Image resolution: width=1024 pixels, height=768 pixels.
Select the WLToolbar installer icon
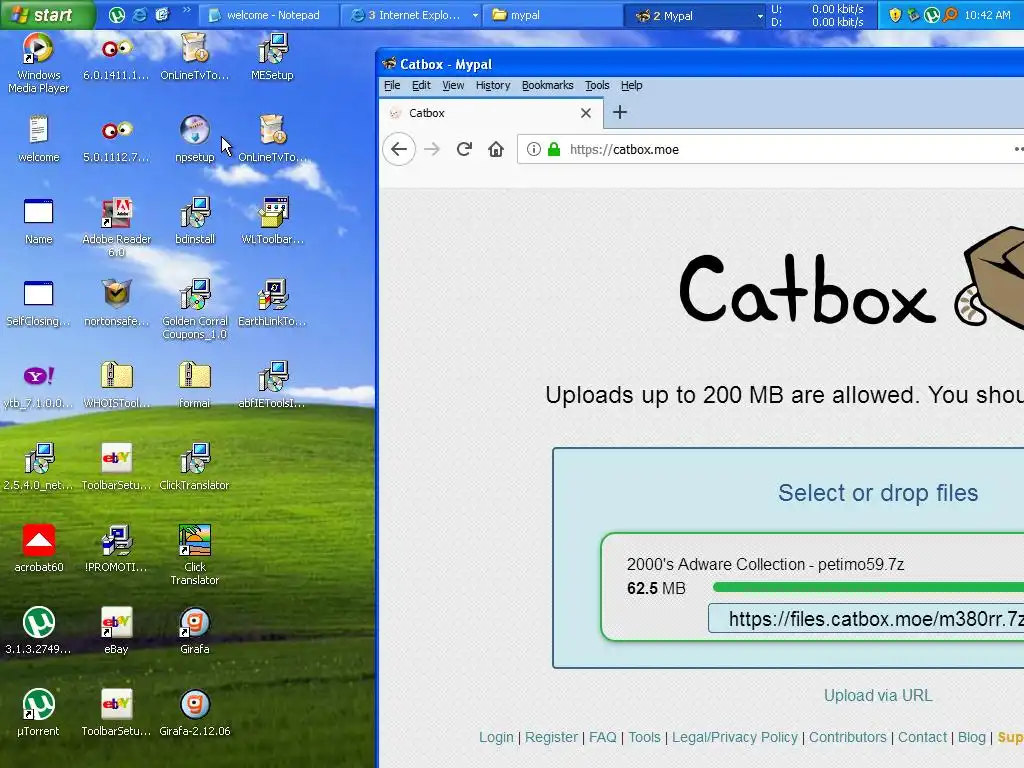272,221
